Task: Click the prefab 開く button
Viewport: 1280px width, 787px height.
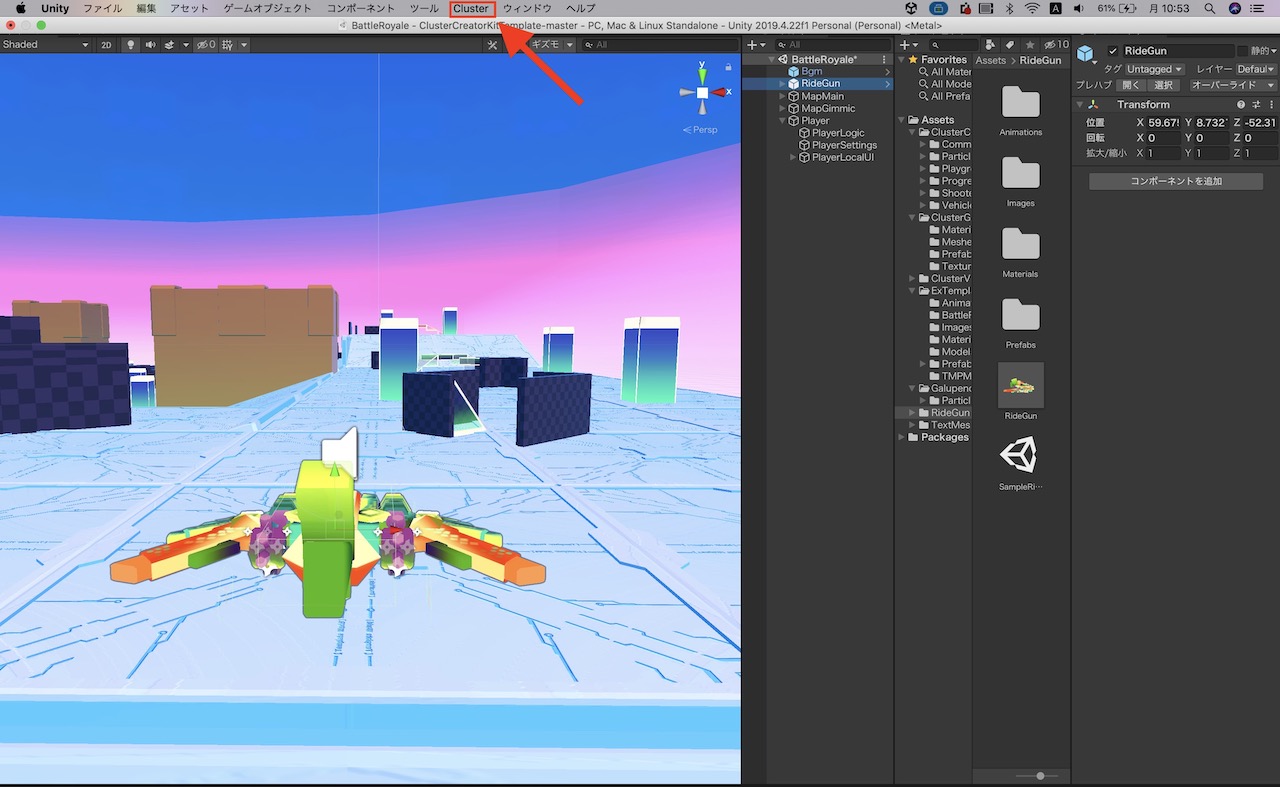Action: click(1130, 85)
